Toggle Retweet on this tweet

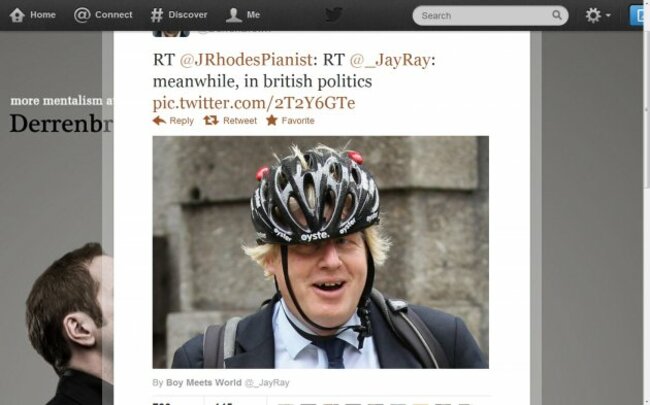click(230, 121)
